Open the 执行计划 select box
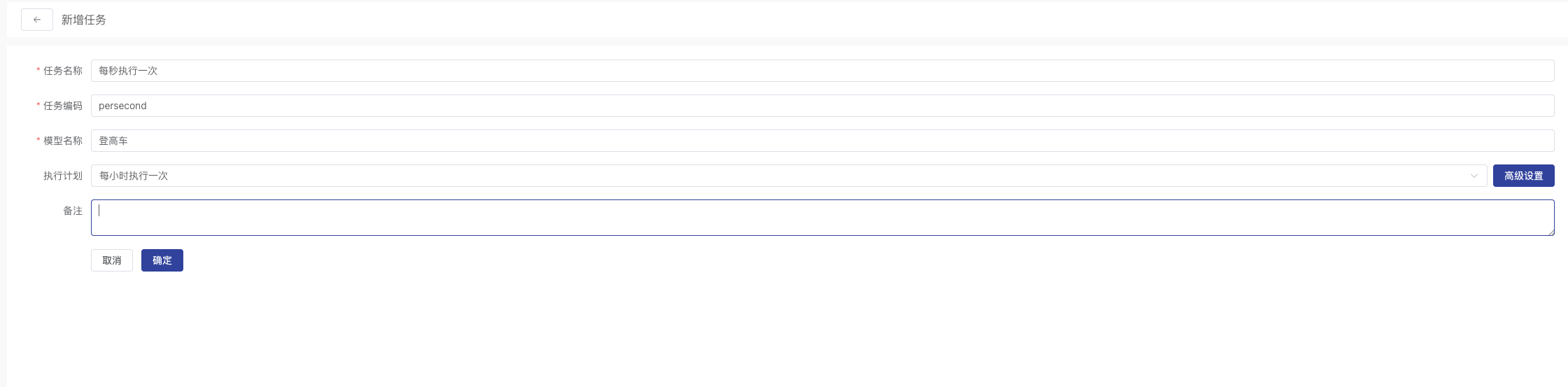Viewport: 1568px width, 387px height. 789,176
